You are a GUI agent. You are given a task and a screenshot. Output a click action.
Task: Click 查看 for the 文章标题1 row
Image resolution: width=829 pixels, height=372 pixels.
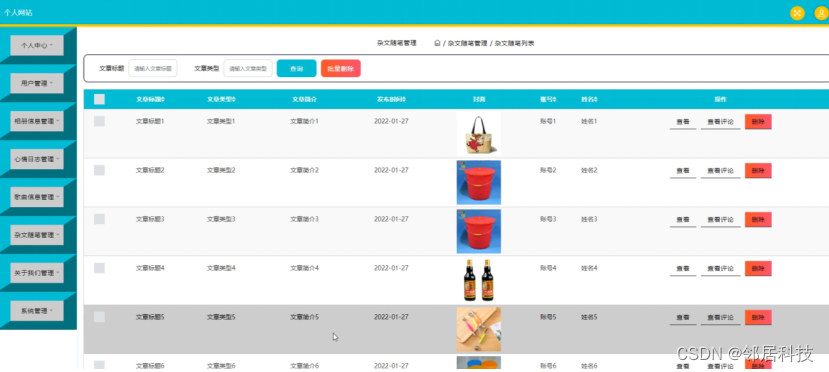[x=683, y=122]
